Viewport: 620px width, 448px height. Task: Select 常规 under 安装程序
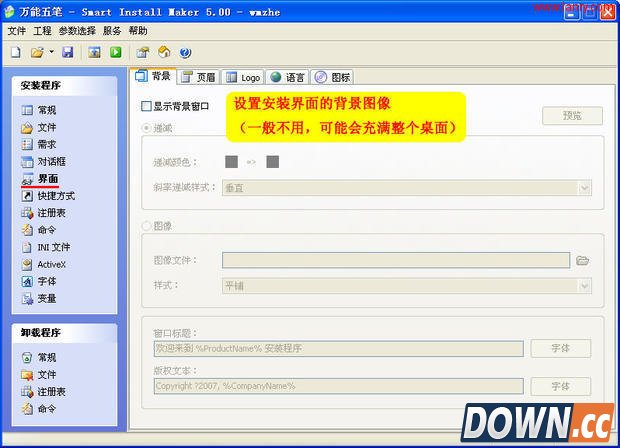pos(39,110)
